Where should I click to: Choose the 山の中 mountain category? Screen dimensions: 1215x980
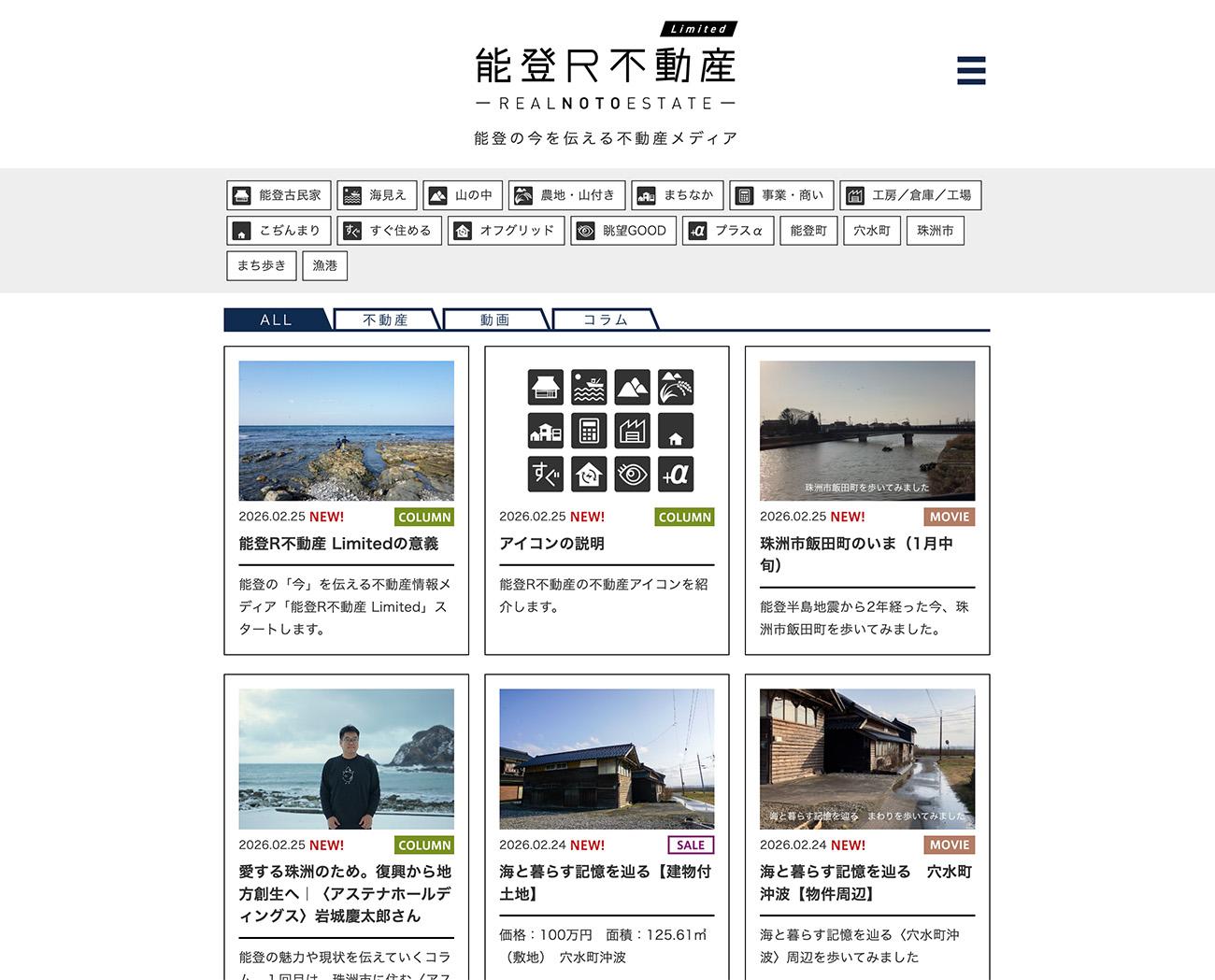click(463, 195)
